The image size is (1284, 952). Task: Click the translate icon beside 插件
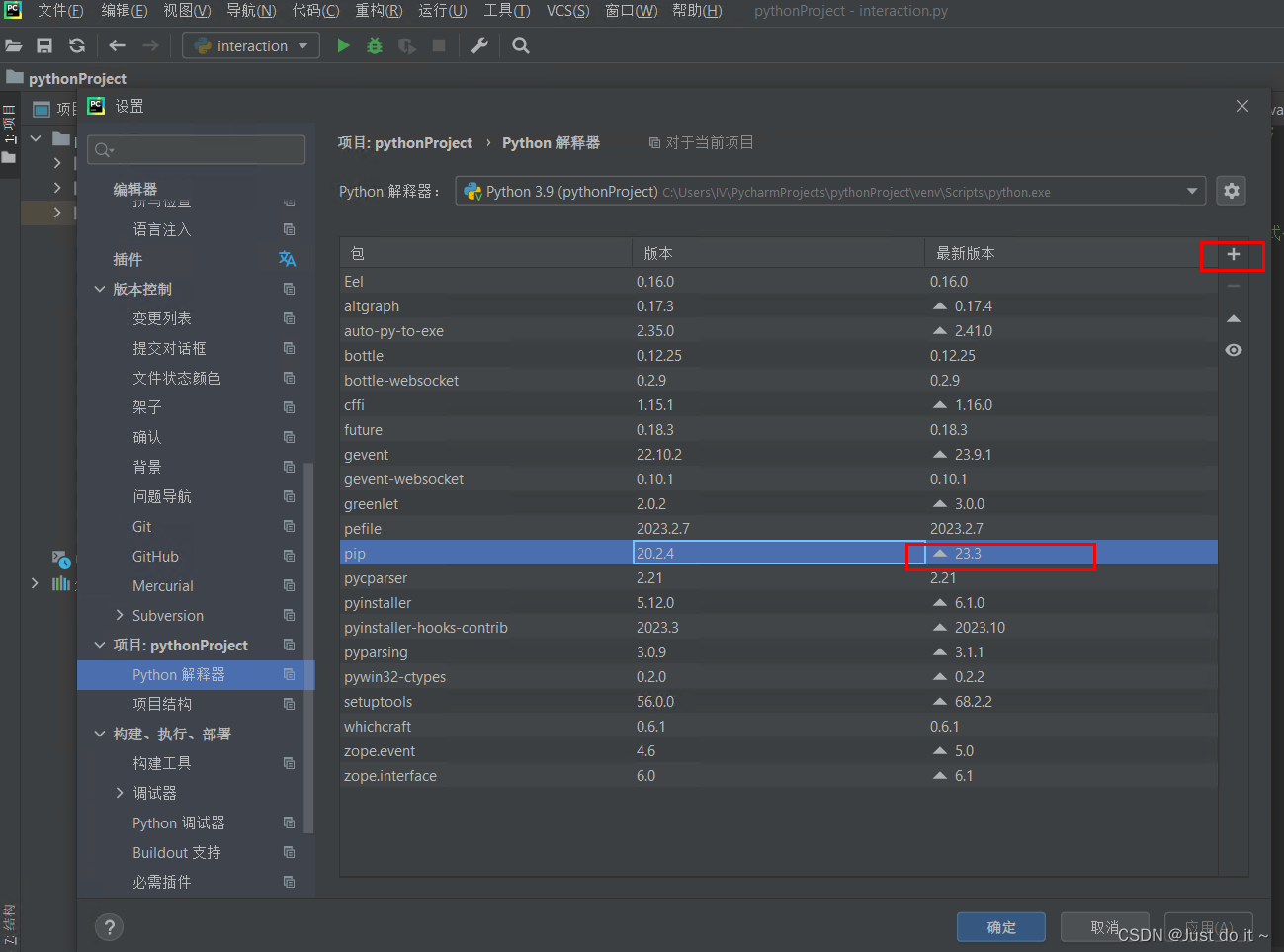pos(288,259)
